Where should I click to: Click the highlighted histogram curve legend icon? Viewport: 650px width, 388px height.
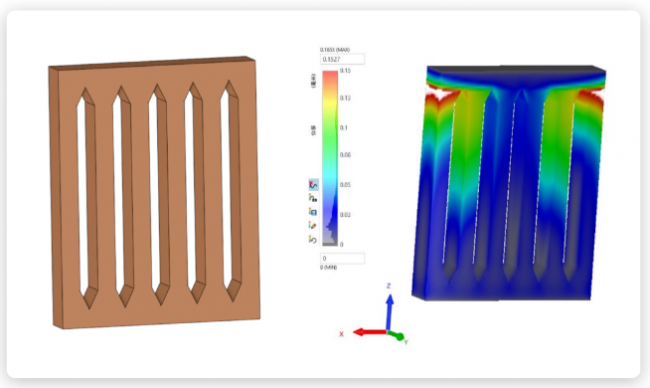point(313,184)
